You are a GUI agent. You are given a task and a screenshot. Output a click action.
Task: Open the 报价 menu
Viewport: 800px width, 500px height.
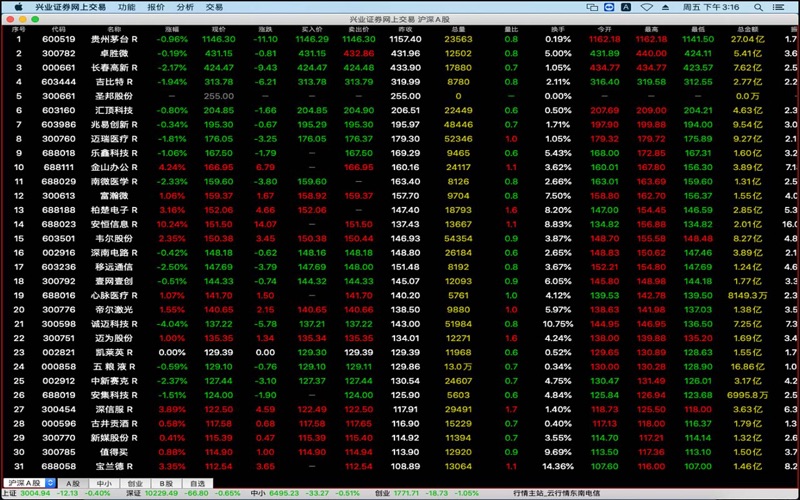pyautogui.click(x=156, y=7)
